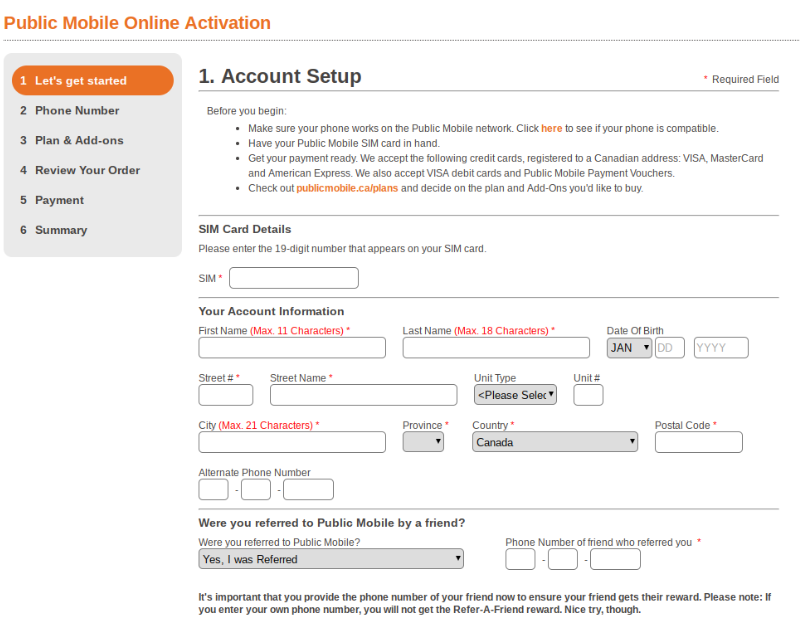Expand the Unit Type dropdown
The image size is (803, 636).
(515, 395)
